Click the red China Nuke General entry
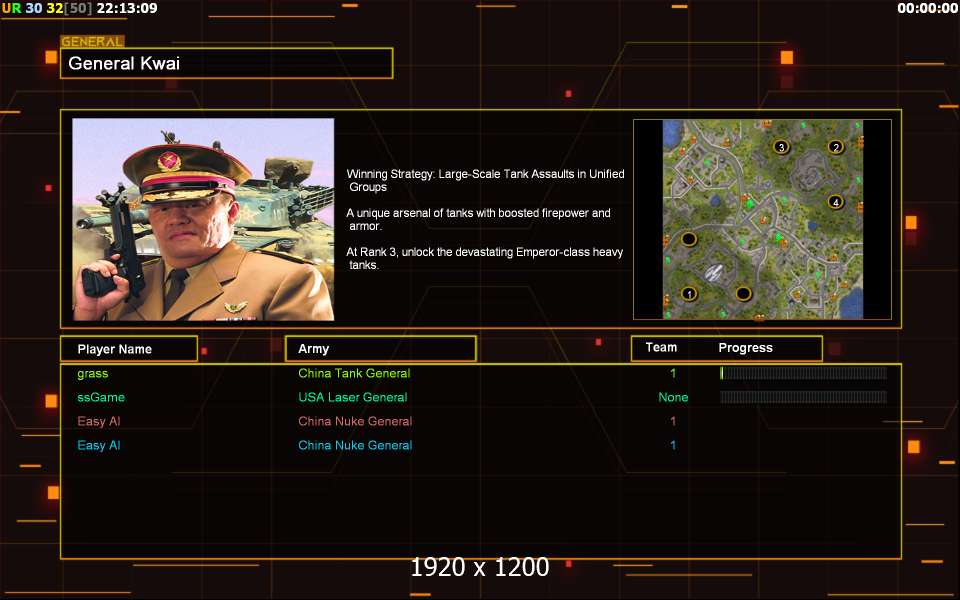Screen dimensions: 960x600 pyautogui.click(x=355, y=421)
